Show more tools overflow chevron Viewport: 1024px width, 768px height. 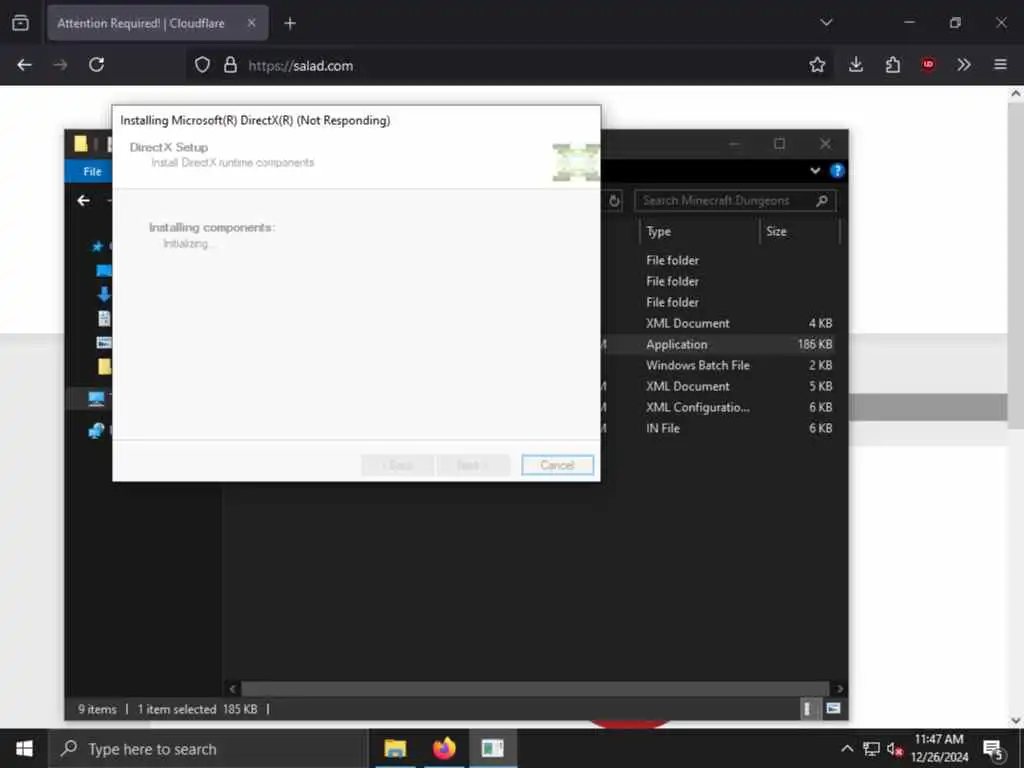[x=964, y=65]
